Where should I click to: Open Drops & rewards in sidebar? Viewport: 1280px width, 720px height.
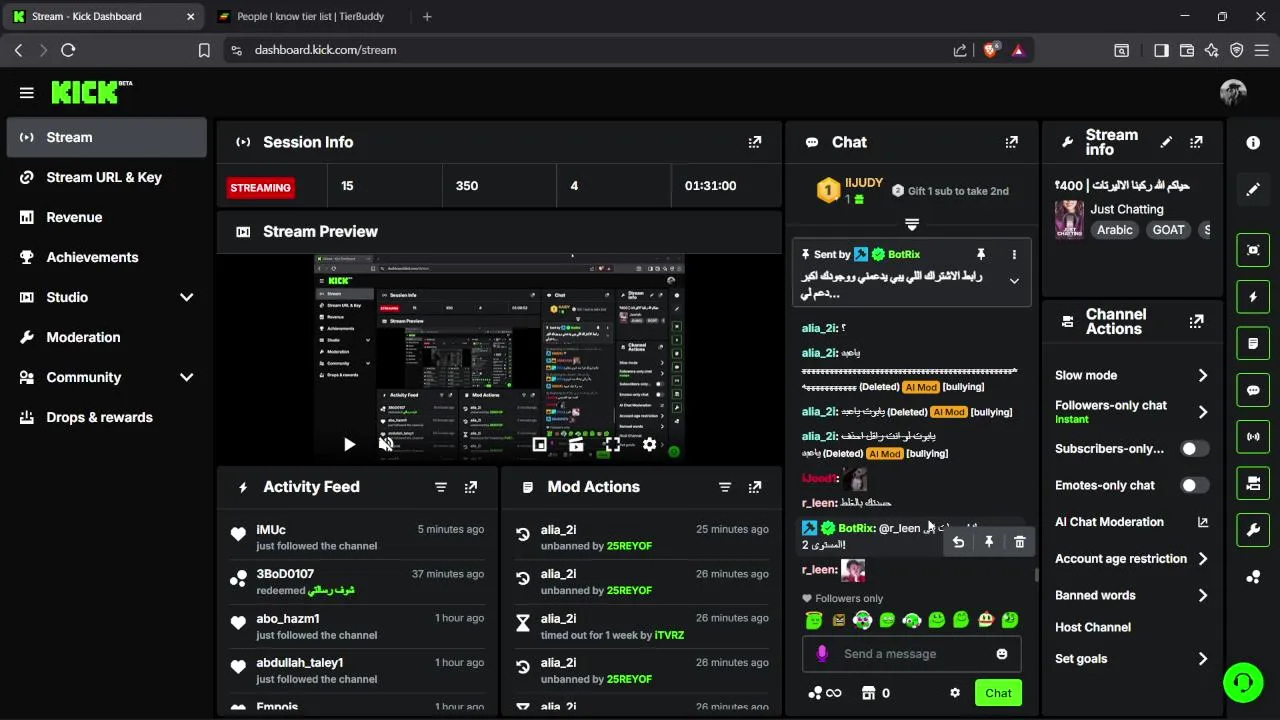(x=107, y=417)
